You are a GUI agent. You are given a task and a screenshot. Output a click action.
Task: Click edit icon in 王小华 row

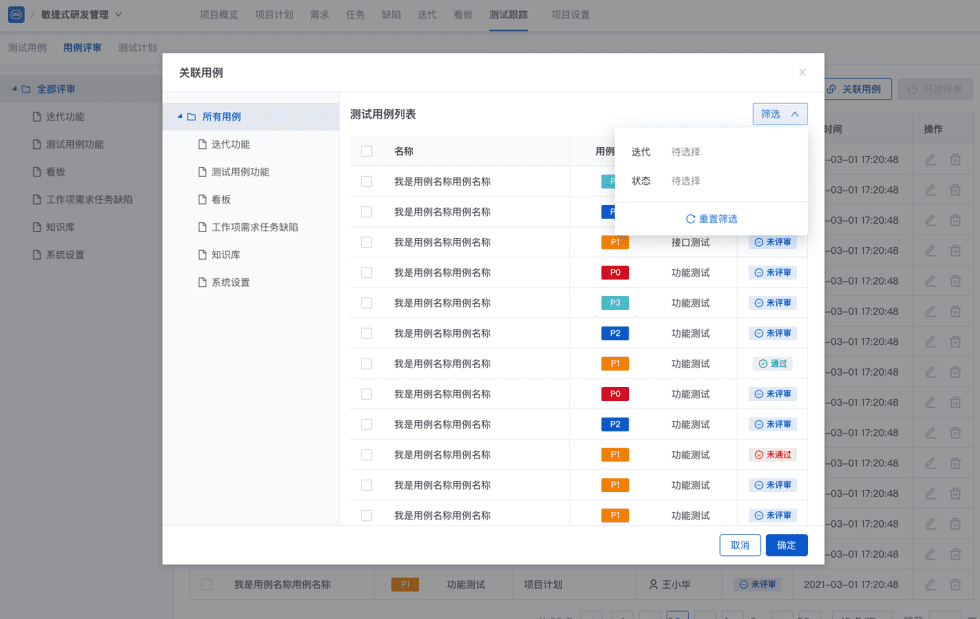pyautogui.click(x=930, y=585)
